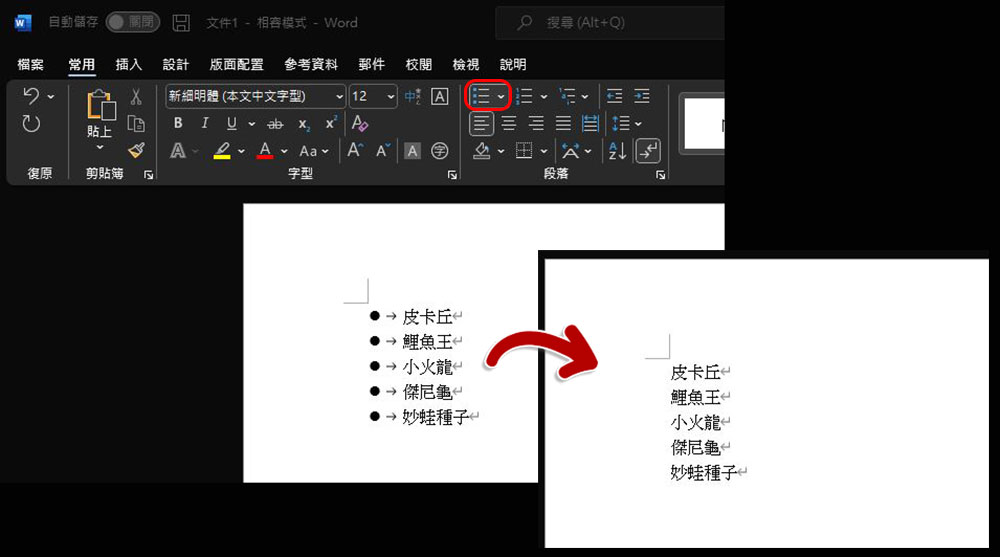Image resolution: width=1000 pixels, height=557 pixels.
Task: Apply strikethrough formatting
Action: pyautogui.click(x=275, y=124)
